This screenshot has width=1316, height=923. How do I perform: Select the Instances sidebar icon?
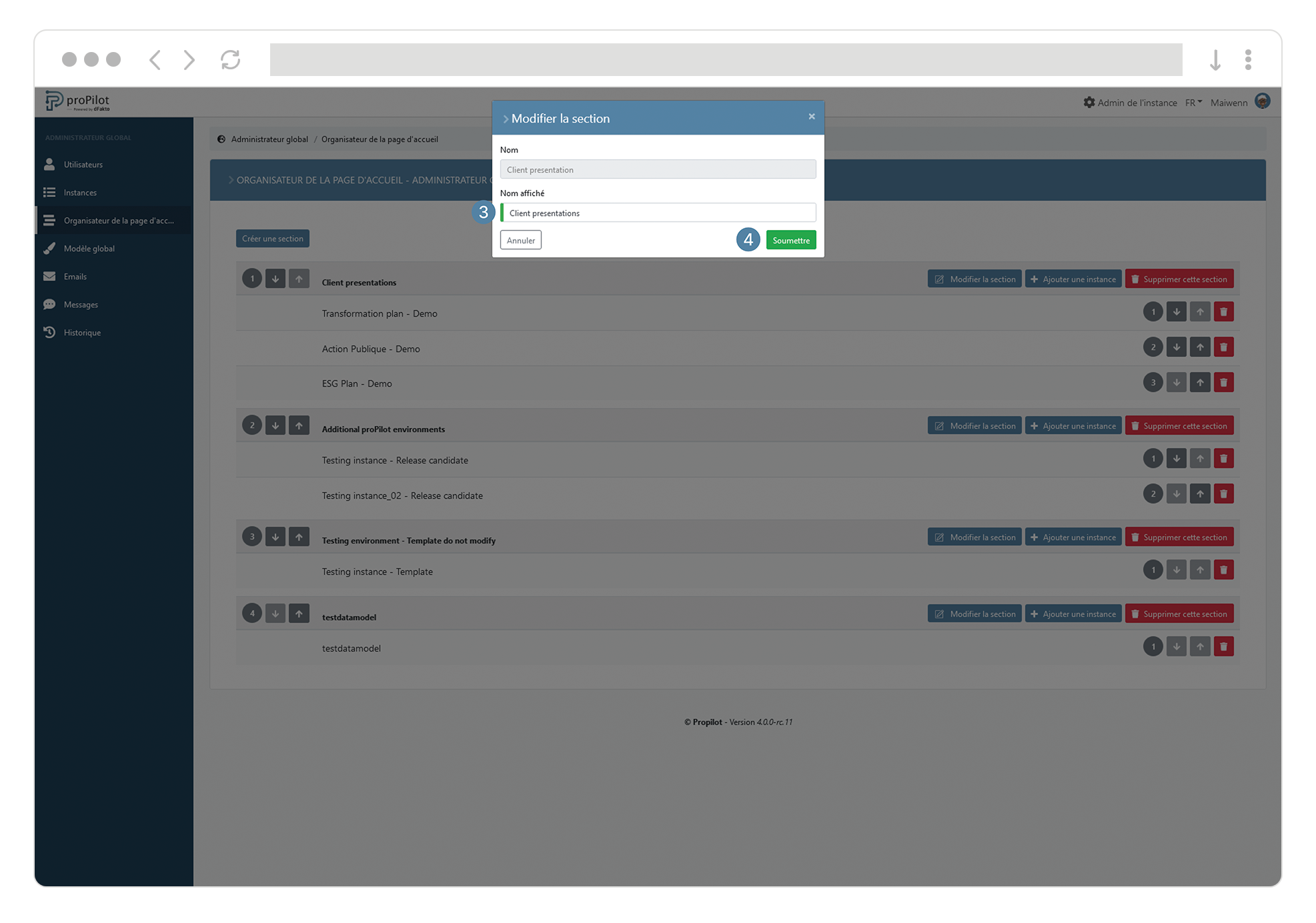(79, 192)
